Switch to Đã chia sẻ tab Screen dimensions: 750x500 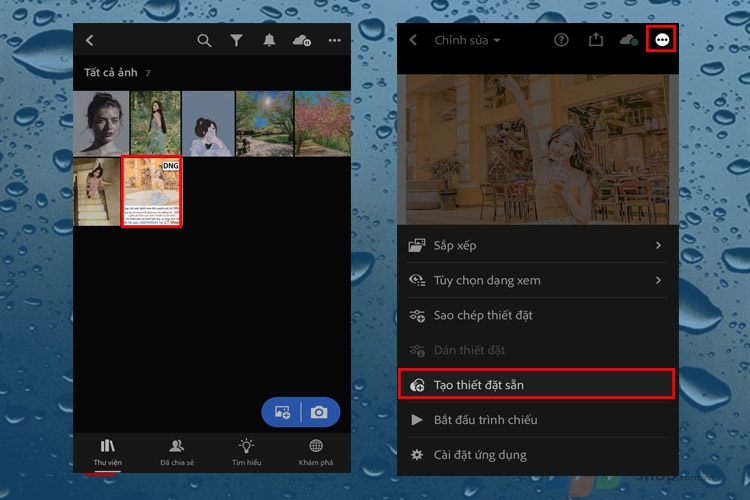pos(177,453)
